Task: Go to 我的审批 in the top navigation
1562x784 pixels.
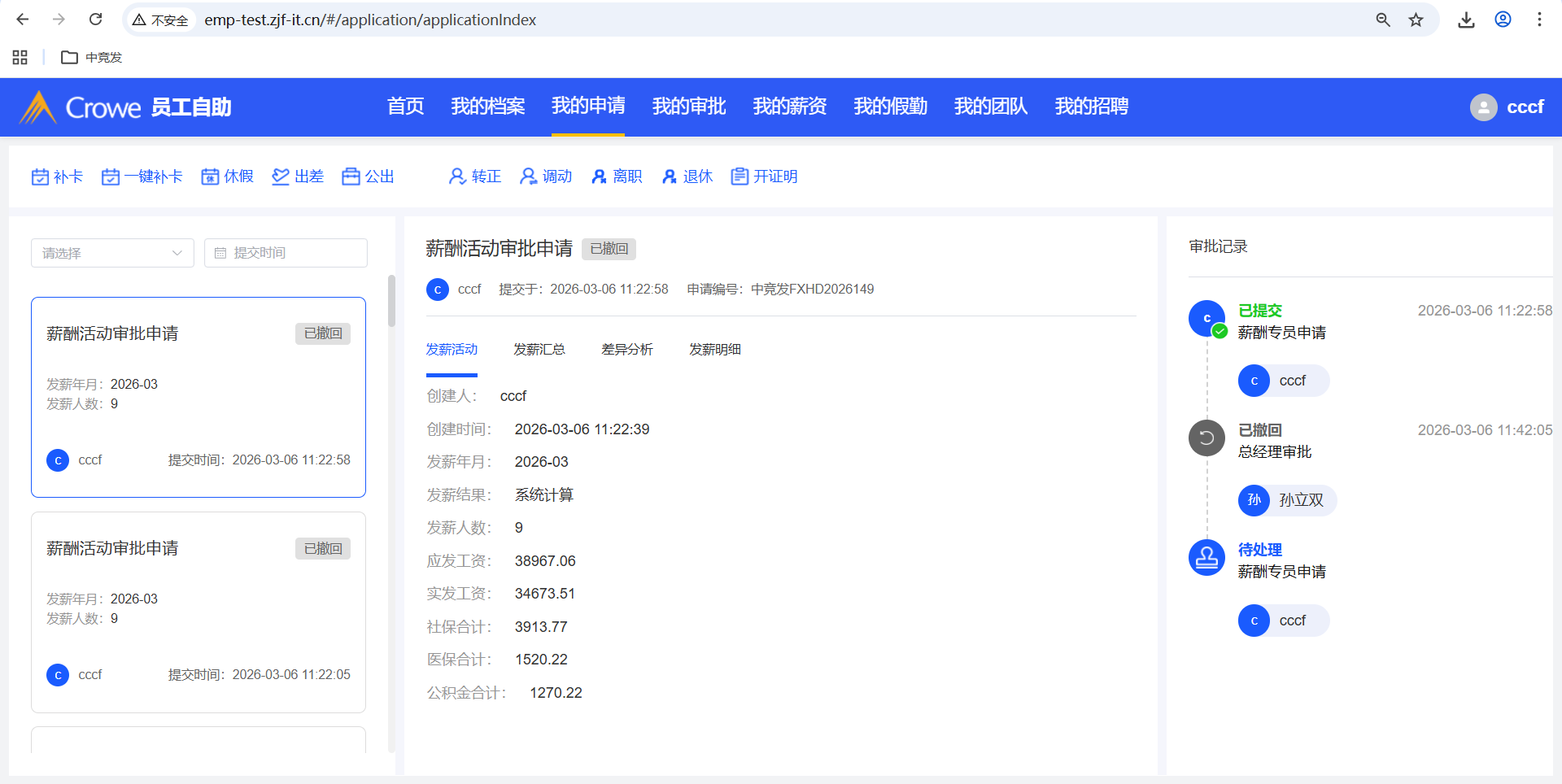Action: (688, 107)
